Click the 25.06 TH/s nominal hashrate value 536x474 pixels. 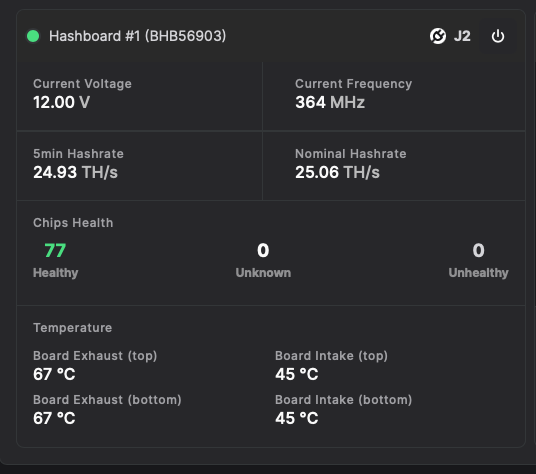coord(337,172)
